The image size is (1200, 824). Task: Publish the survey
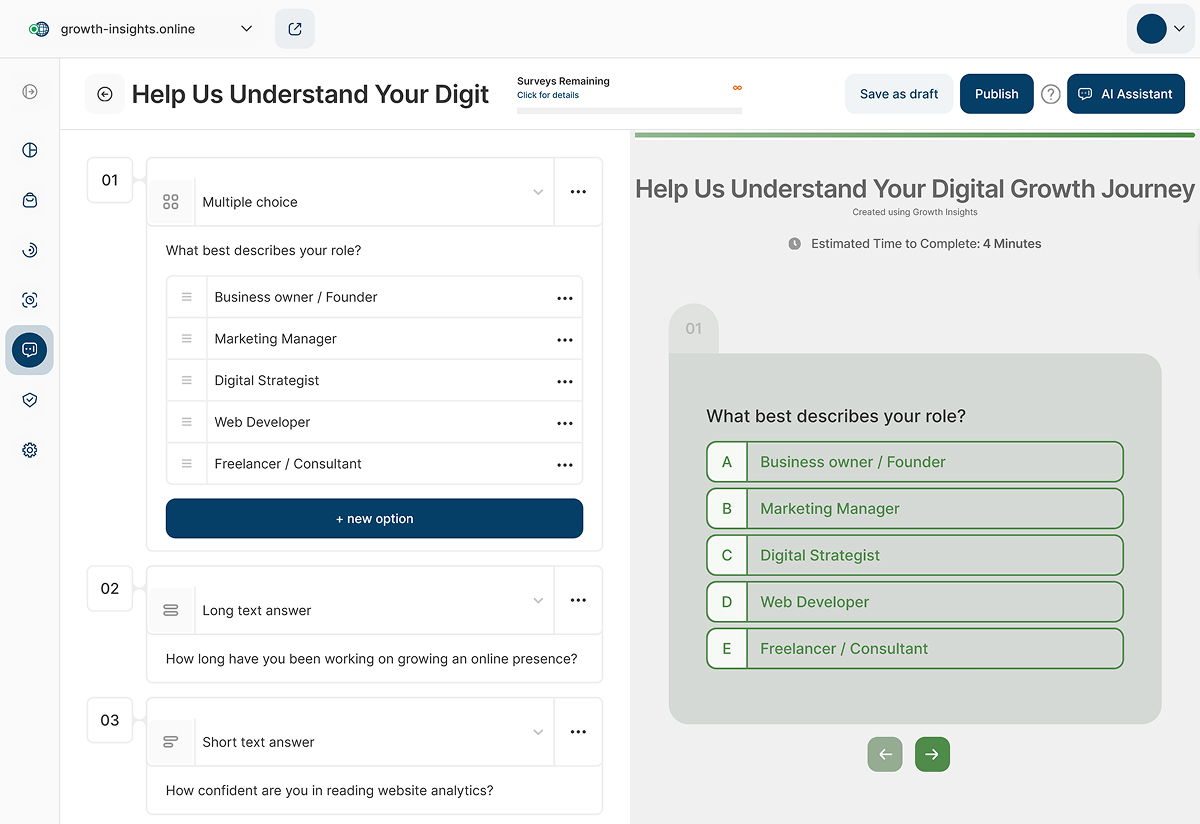[x=997, y=94]
